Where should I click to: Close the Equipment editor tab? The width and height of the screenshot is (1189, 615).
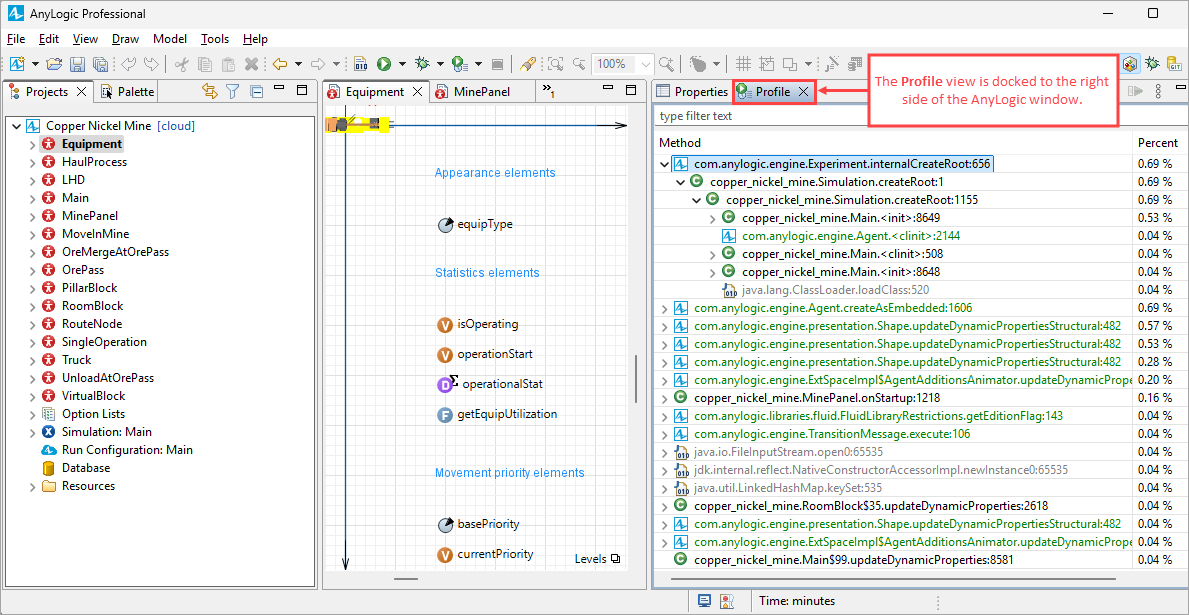pyautogui.click(x=416, y=92)
